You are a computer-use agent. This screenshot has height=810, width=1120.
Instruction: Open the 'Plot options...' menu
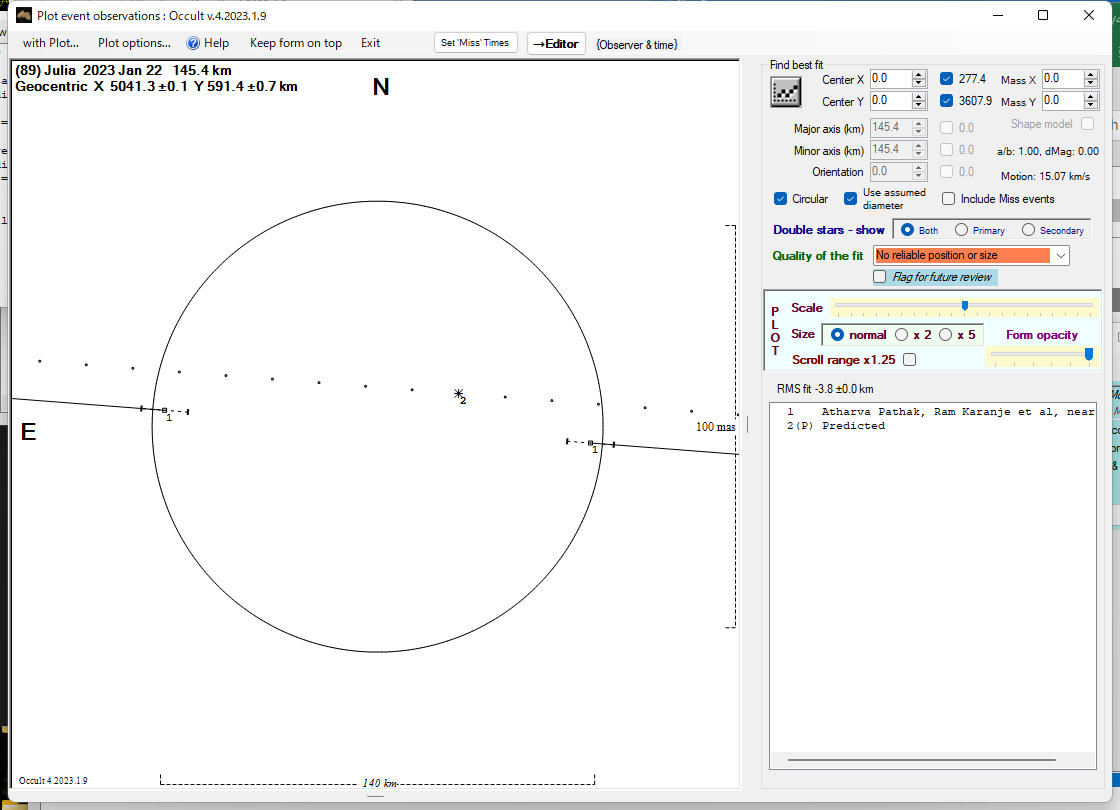134,43
